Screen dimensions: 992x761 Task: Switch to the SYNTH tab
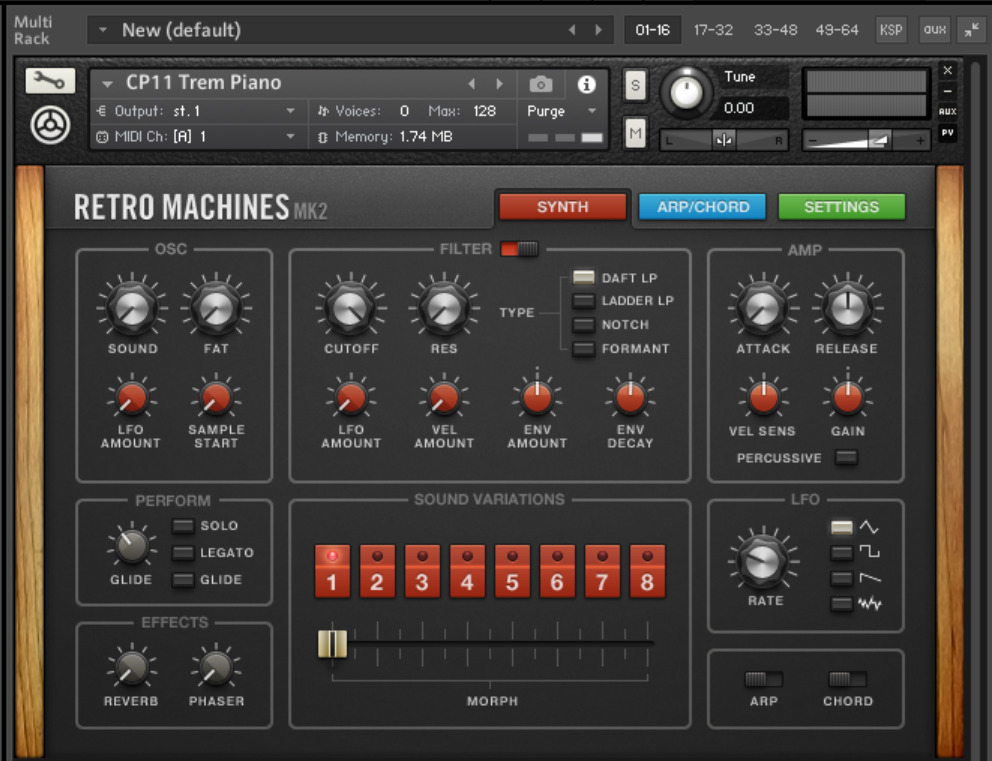[562, 207]
